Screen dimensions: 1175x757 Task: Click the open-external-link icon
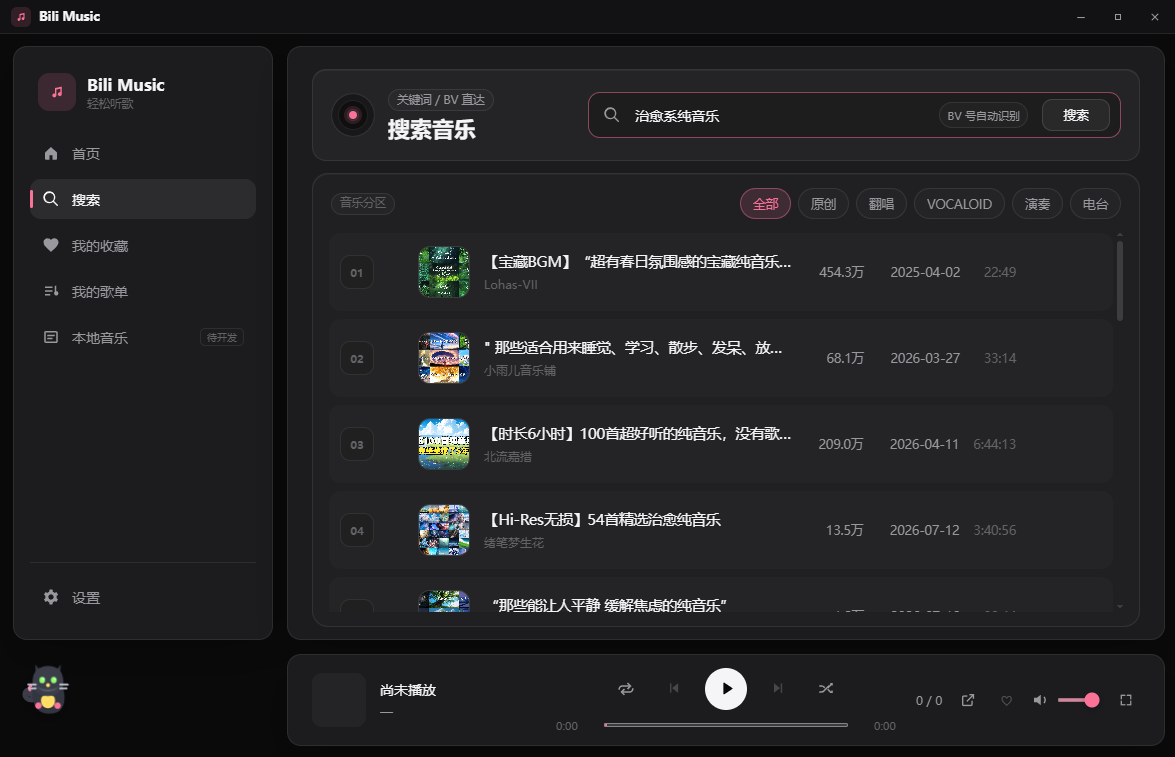(x=967, y=700)
